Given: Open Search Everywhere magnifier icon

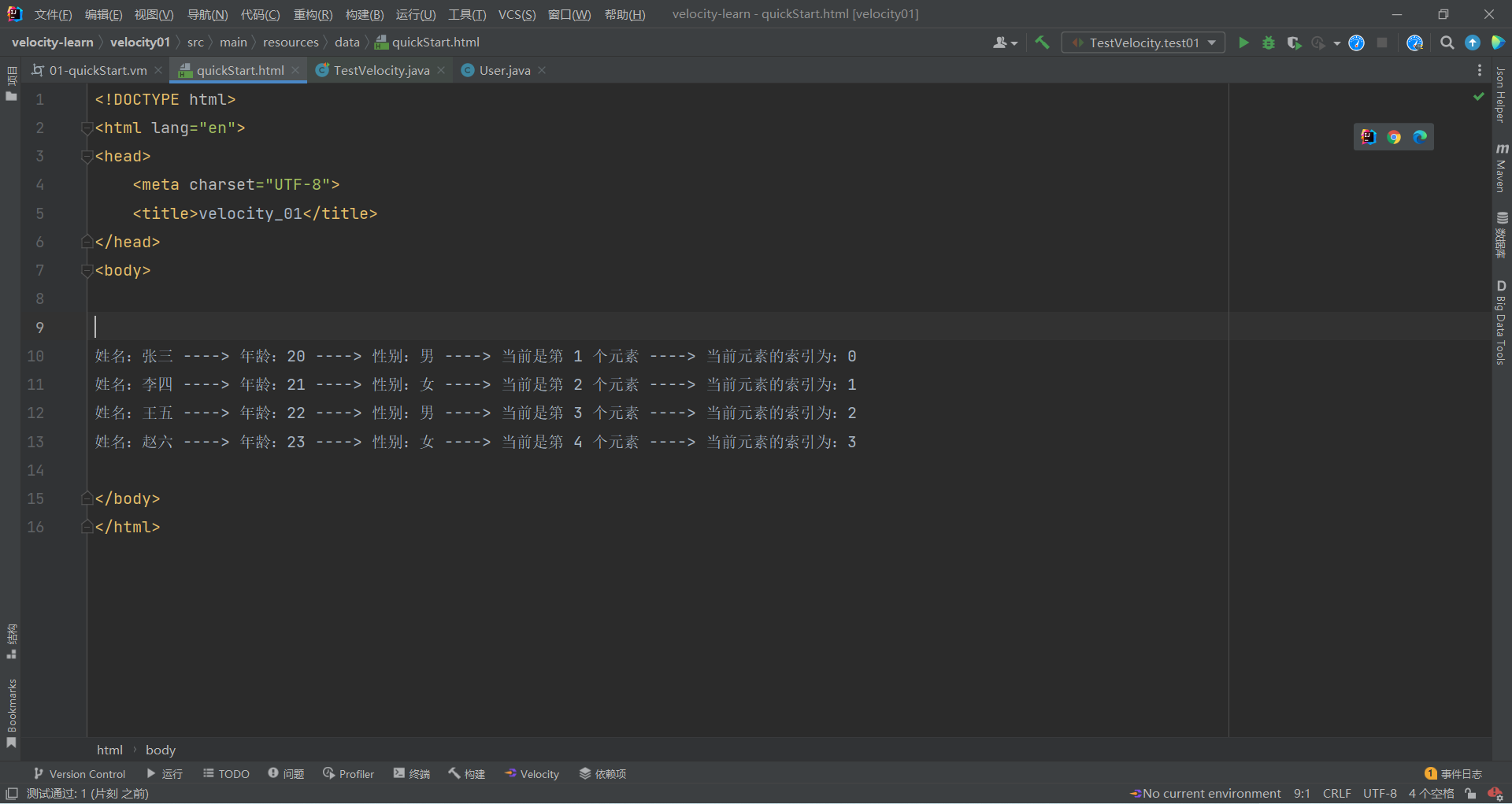Looking at the screenshot, I should 1447,43.
